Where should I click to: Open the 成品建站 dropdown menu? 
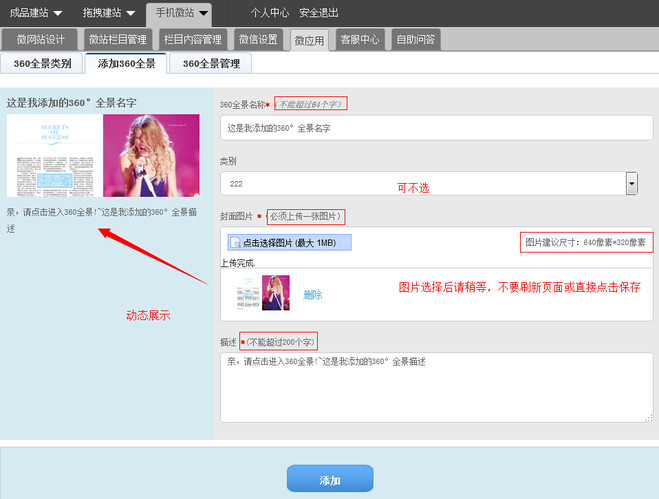coord(36,13)
